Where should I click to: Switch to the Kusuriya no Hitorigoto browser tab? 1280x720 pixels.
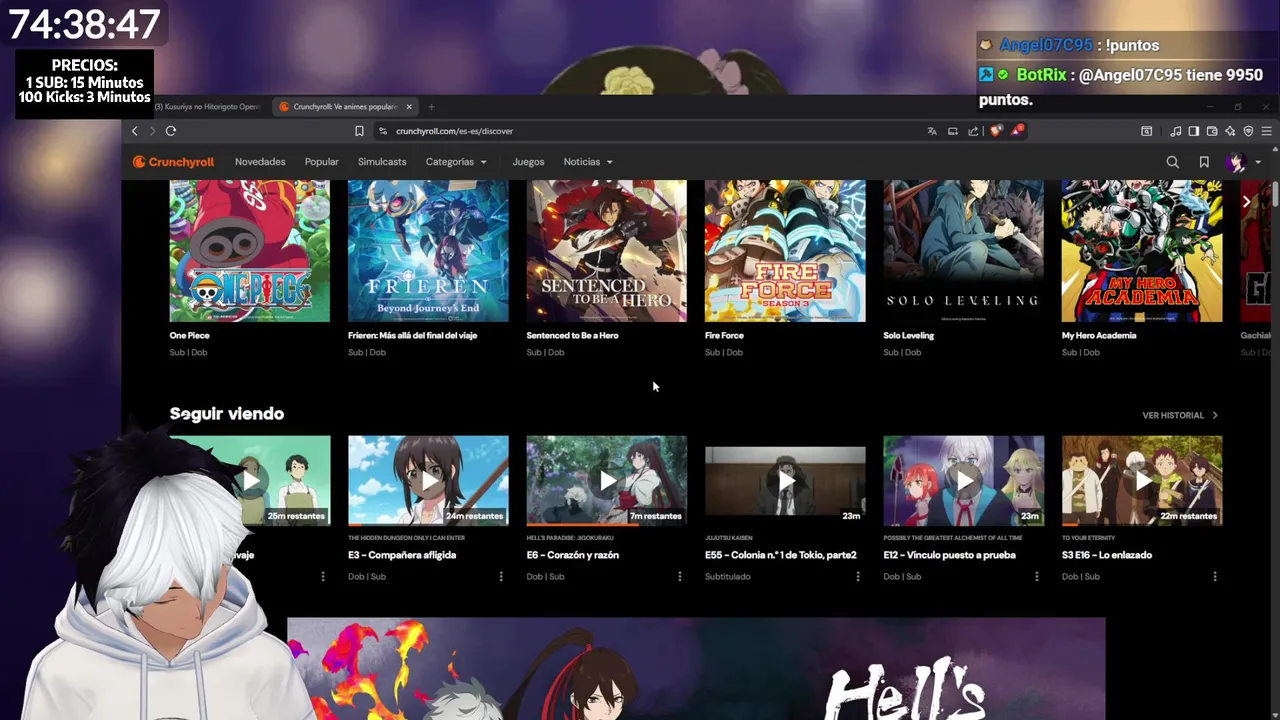click(207, 107)
